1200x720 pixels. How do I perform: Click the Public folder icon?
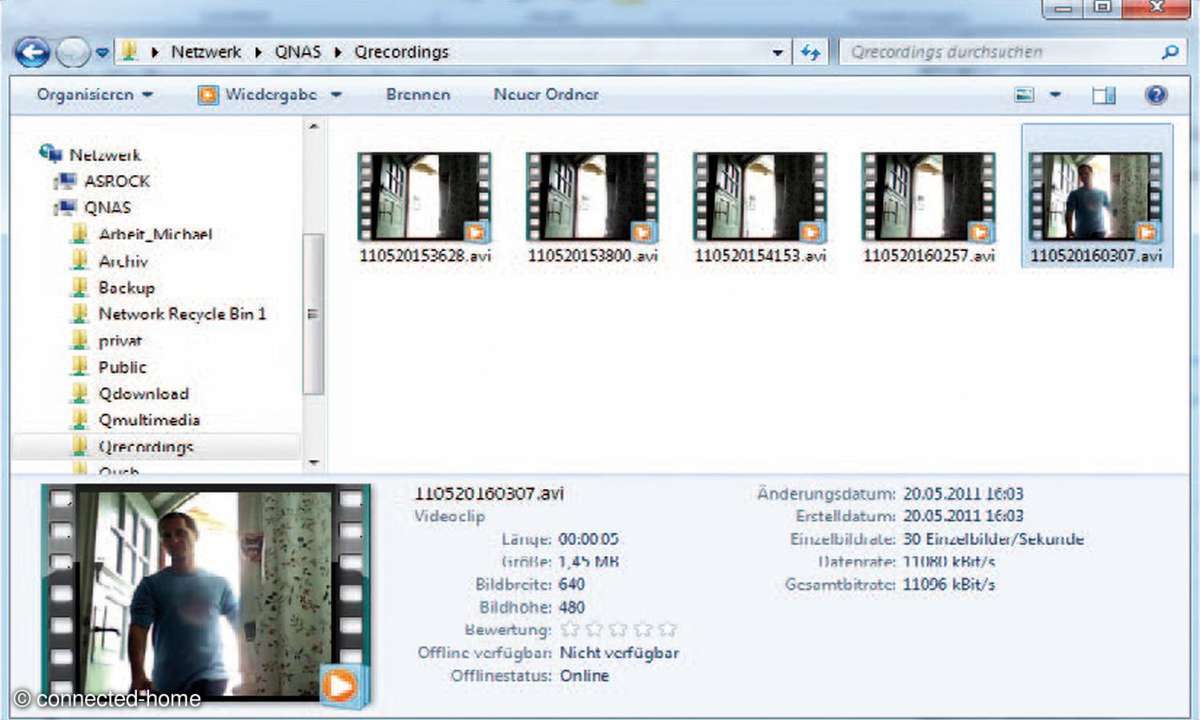[x=81, y=367]
